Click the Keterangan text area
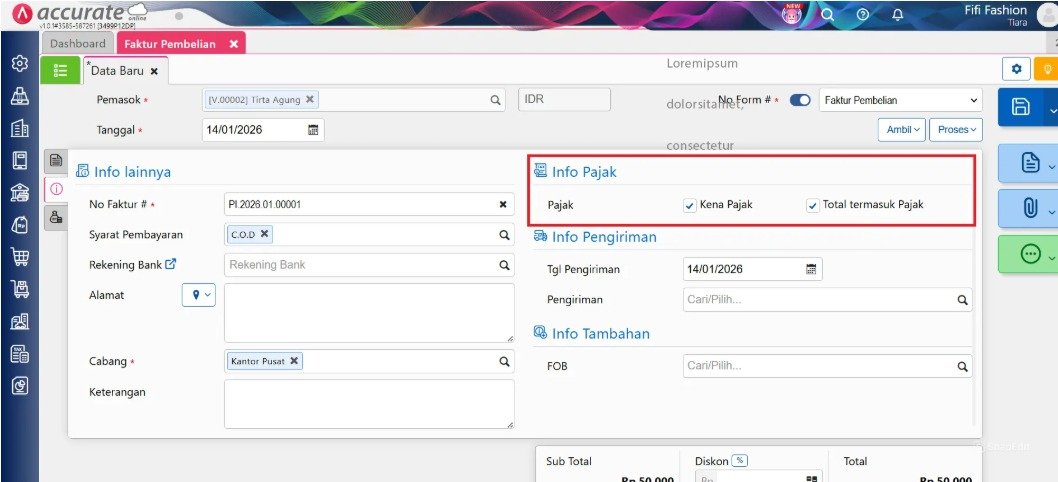The height and width of the screenshot is (482, 1058). (369, 404)
